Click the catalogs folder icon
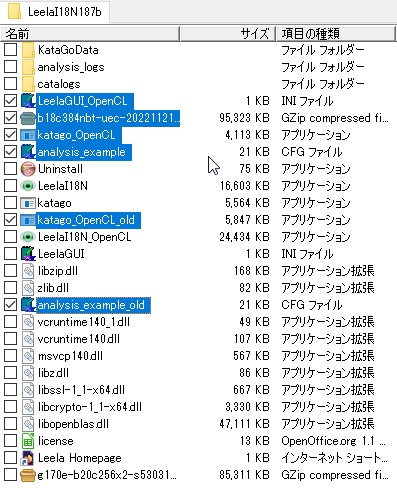Image resolution: width=397 pixels, height=488 pixels. (28, 84)
